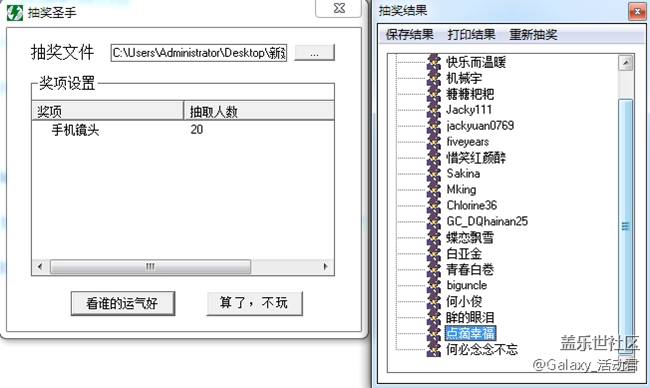
Task: Select winner biguncle in results
Action: (466, 285)
